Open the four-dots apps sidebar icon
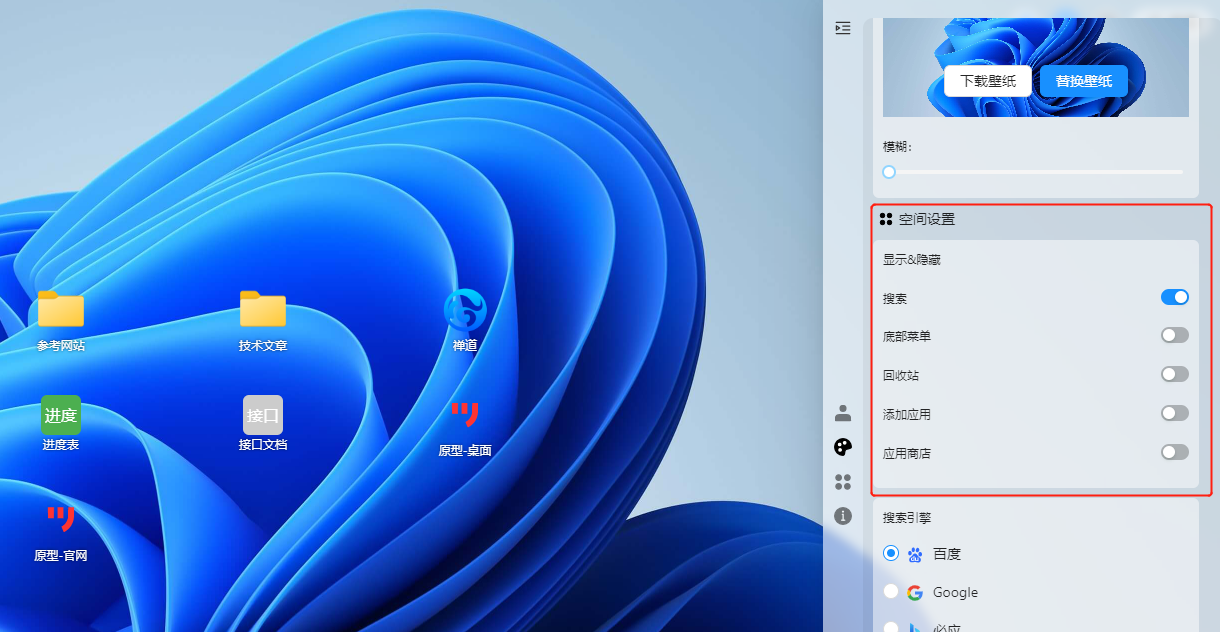This screenshot has width=1220, height=632. click(843, 482)
